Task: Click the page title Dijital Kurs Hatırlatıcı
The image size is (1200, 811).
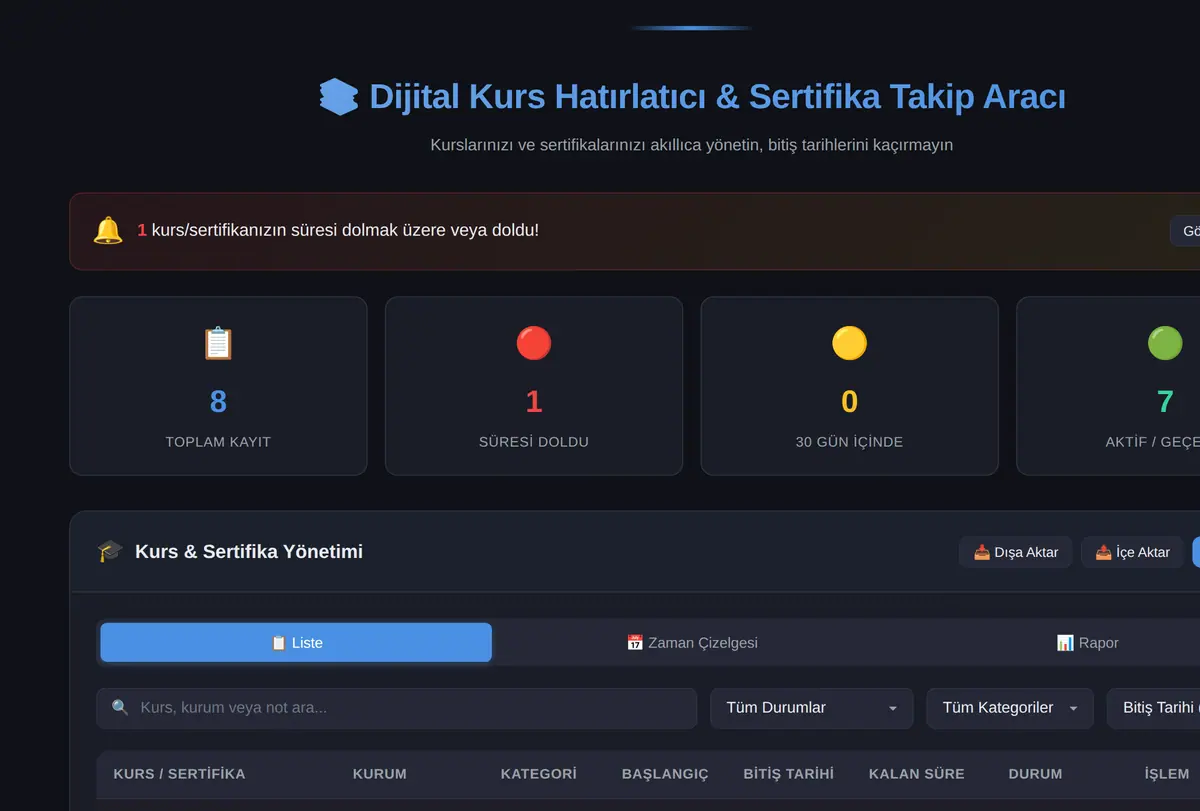Action: pos(717,97)
